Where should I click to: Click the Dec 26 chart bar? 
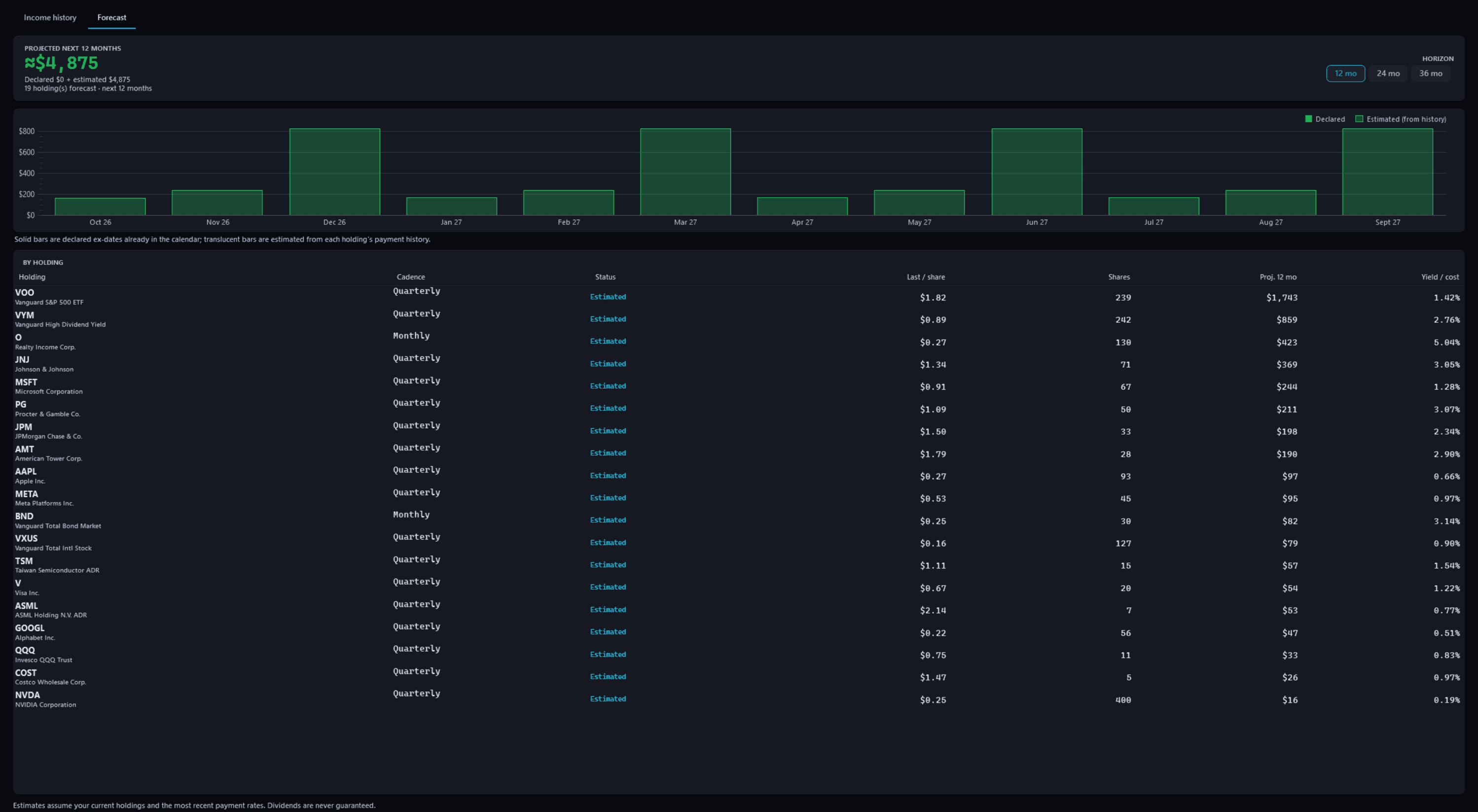[334, 172]
